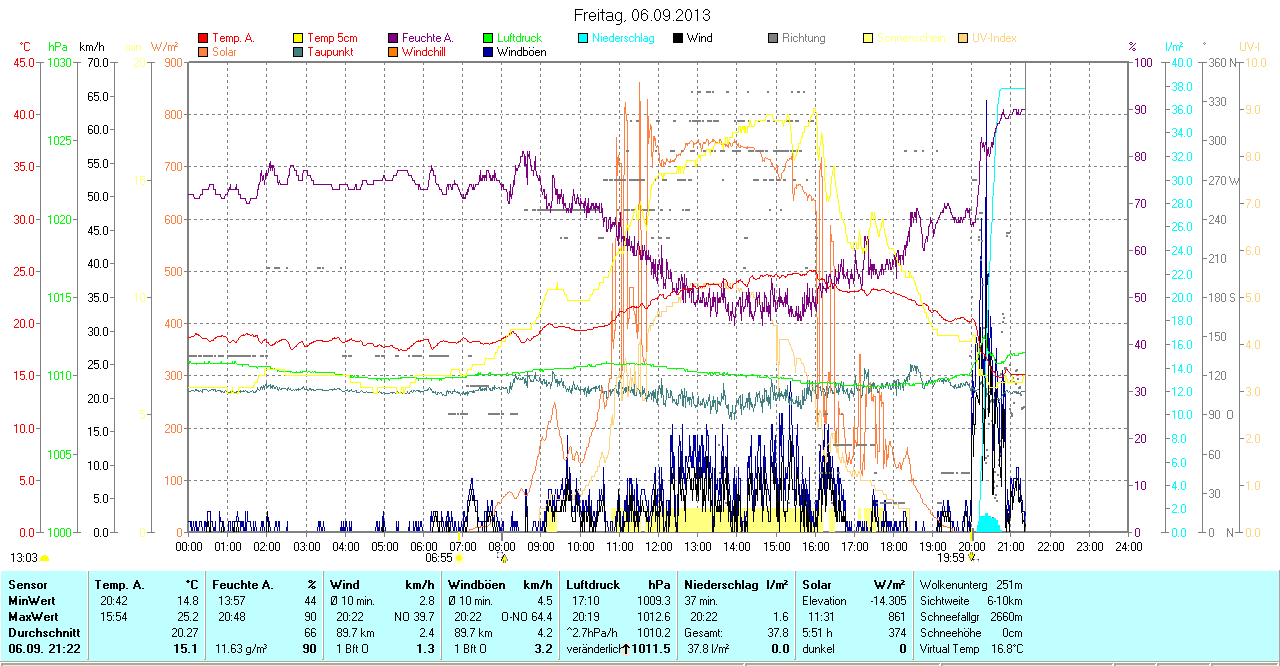Click the teal Taupunkt legend square
Image resolution: width=1280 pixels, height=666 pixels.
point(298,52)
